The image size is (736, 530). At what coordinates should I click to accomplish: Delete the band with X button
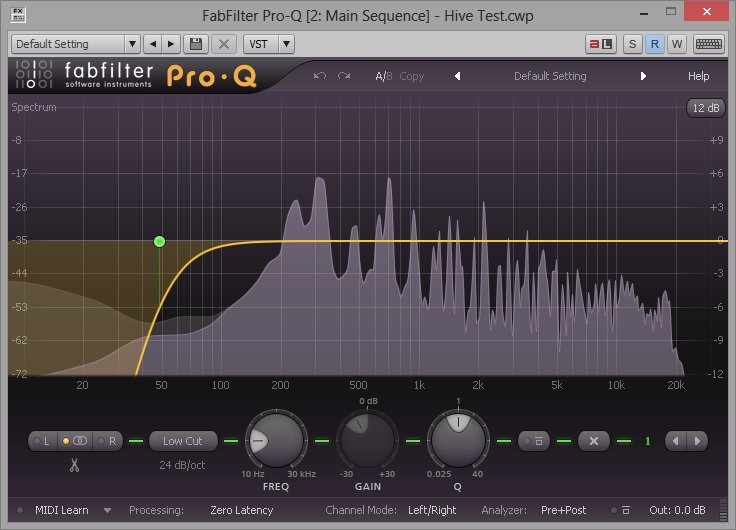[x=593, y=441]
